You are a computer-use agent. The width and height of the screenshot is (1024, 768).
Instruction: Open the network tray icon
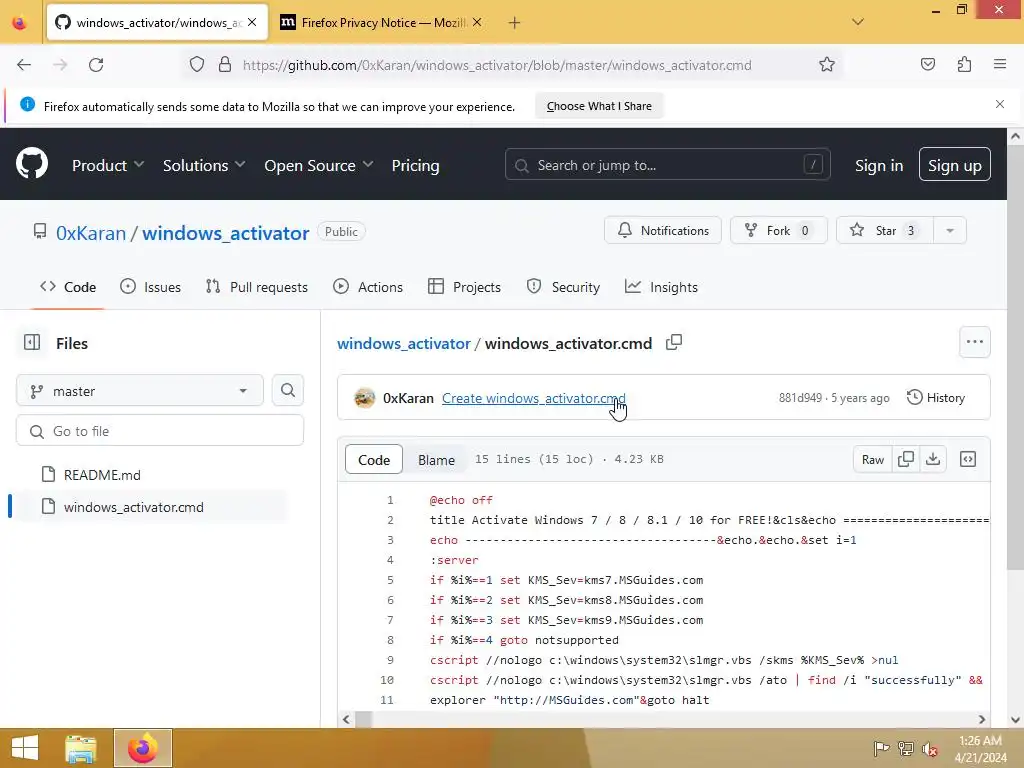coord(906,749)
